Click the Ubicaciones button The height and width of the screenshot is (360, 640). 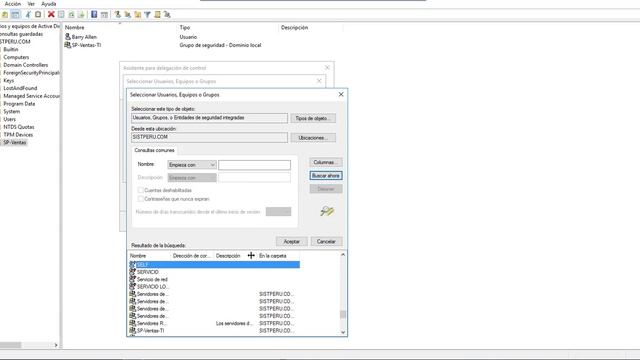pos(313,138)
